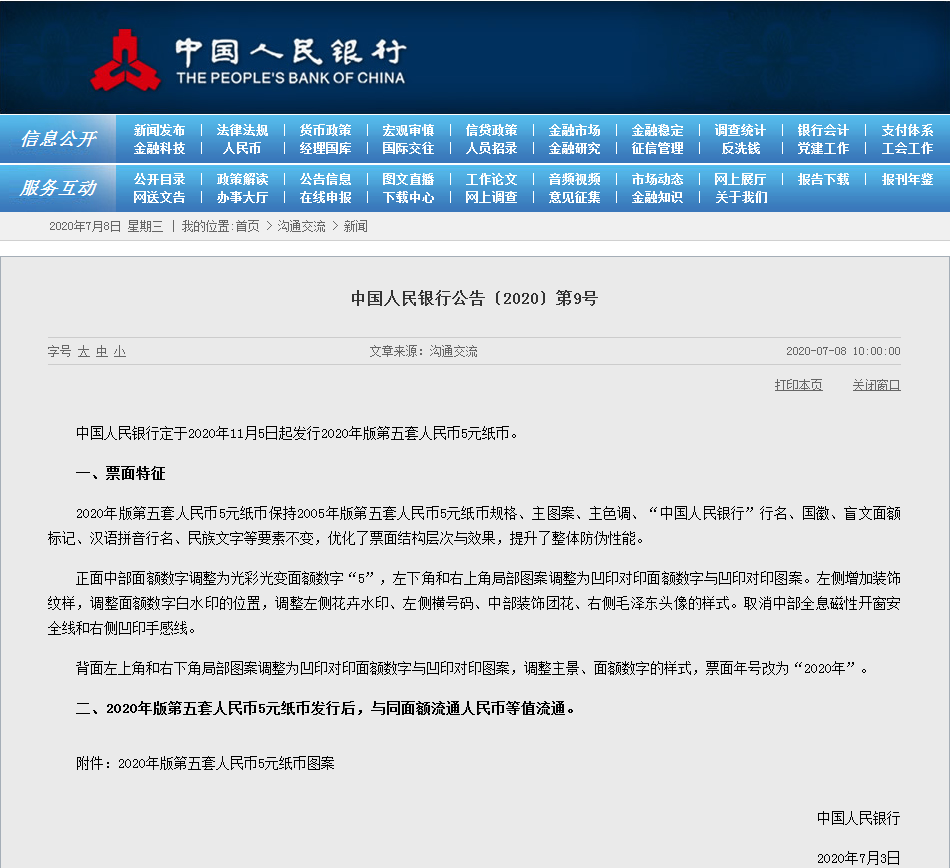Open 工会工作 page

907,149
